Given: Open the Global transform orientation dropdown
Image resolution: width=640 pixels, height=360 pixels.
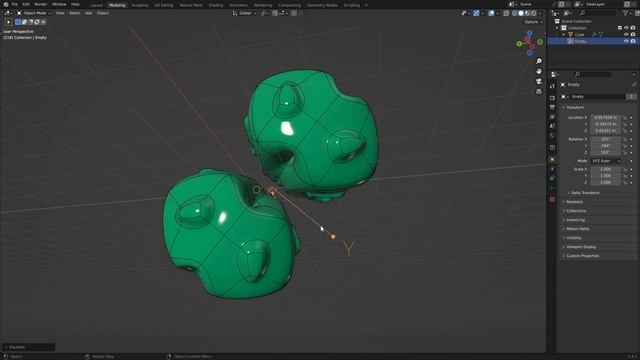Looking at the screenshot, I should coord(244,13).
